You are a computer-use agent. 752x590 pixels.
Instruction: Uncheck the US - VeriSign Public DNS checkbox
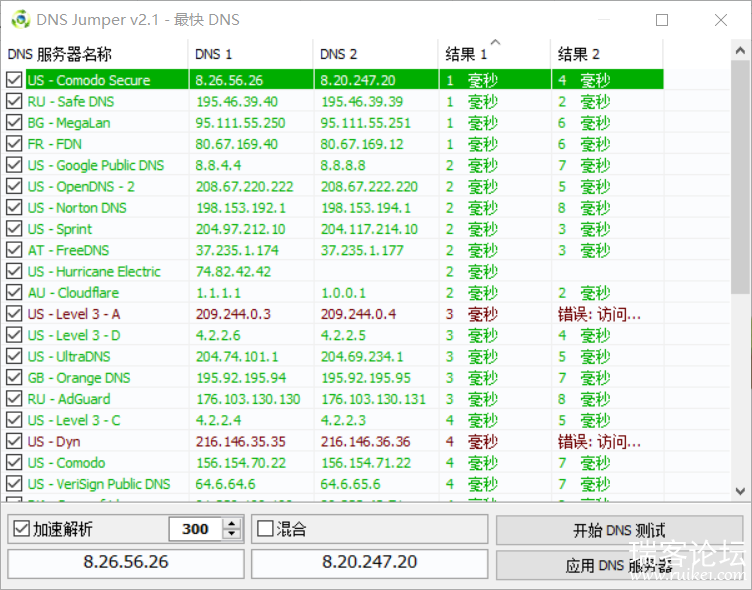point(14,484)
